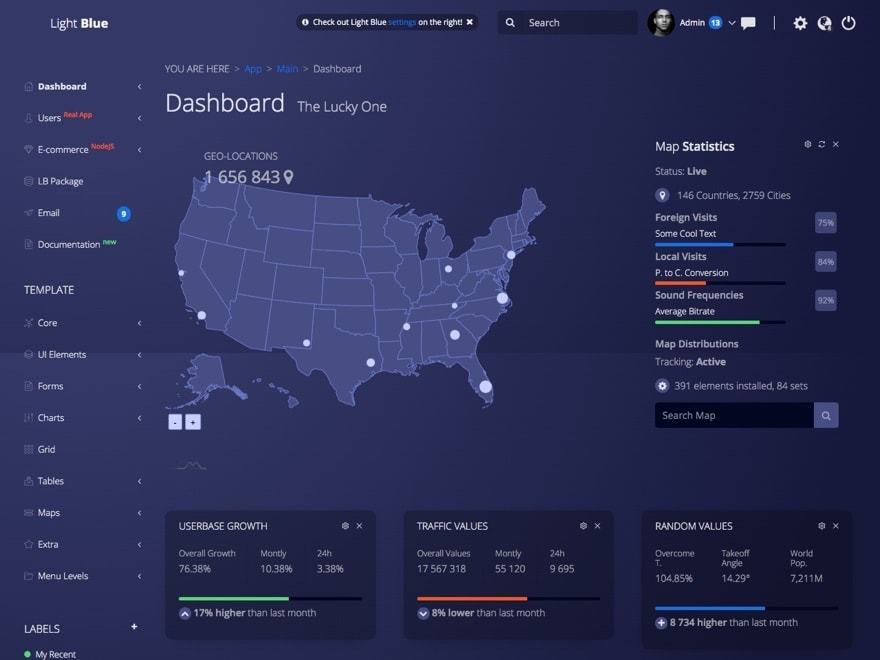
Task: Click the Search Map magnifier button
Action: (x=826, y=415)
